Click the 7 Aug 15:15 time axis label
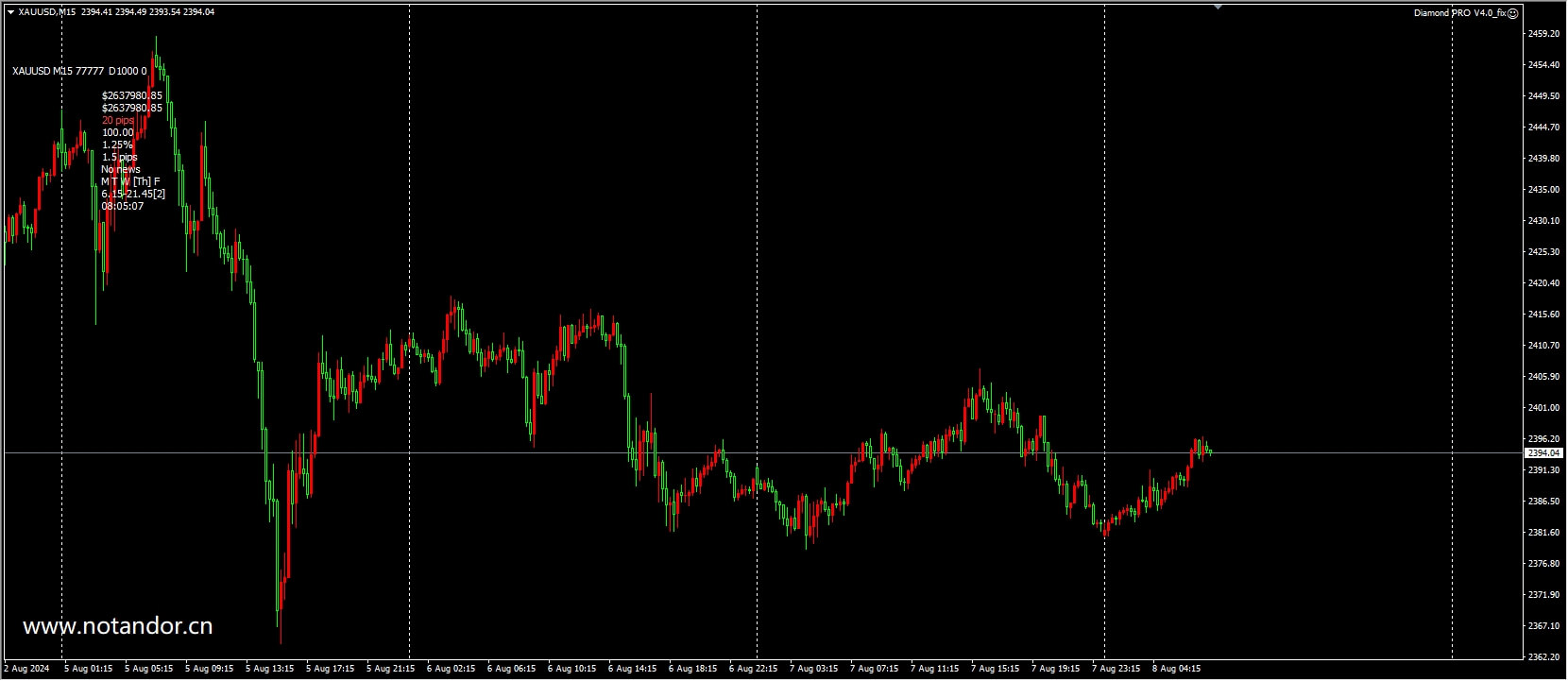 [x=996, y=669]
